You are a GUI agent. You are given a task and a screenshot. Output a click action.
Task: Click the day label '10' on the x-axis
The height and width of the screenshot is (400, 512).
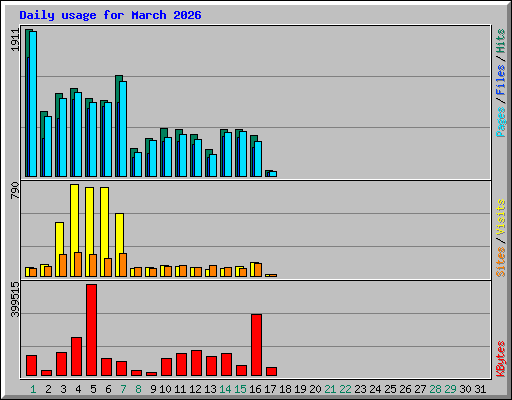(x=165, y=389)
